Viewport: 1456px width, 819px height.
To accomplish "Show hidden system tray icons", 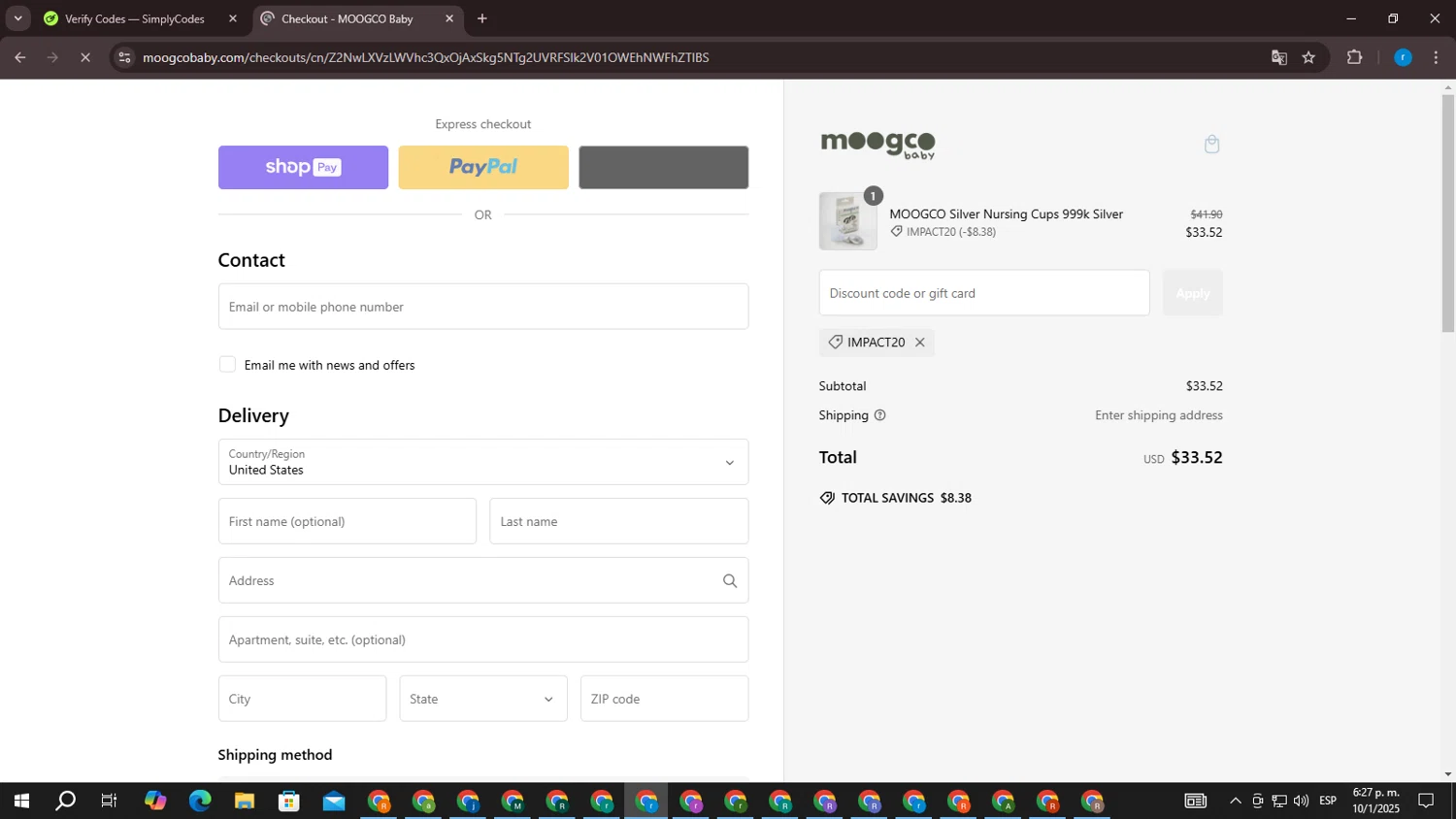I will pos(1235,802).
